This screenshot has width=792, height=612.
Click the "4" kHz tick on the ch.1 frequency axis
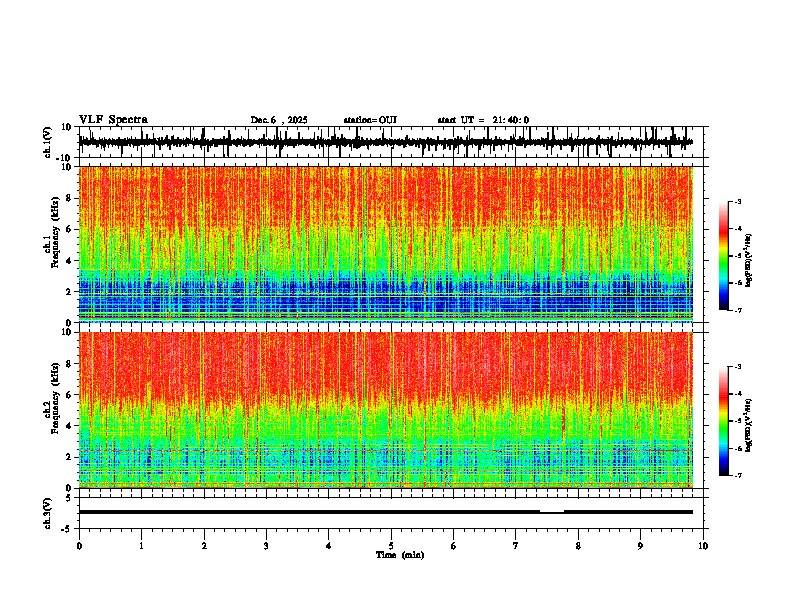(x=70, y=261)
